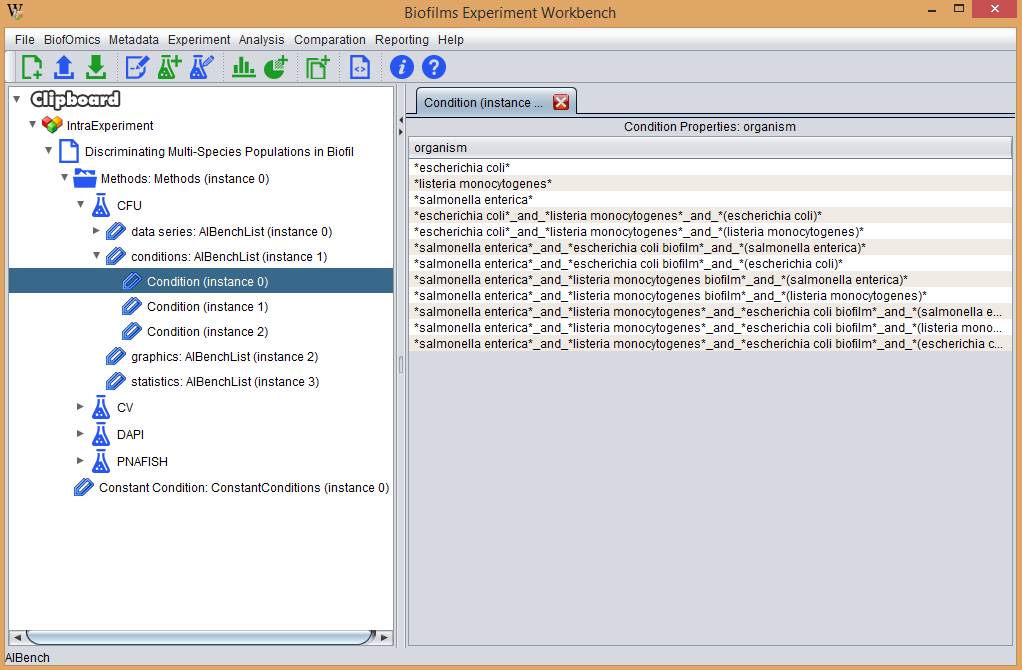Select the *listeria monocytogenes* row

pos(710,184)
